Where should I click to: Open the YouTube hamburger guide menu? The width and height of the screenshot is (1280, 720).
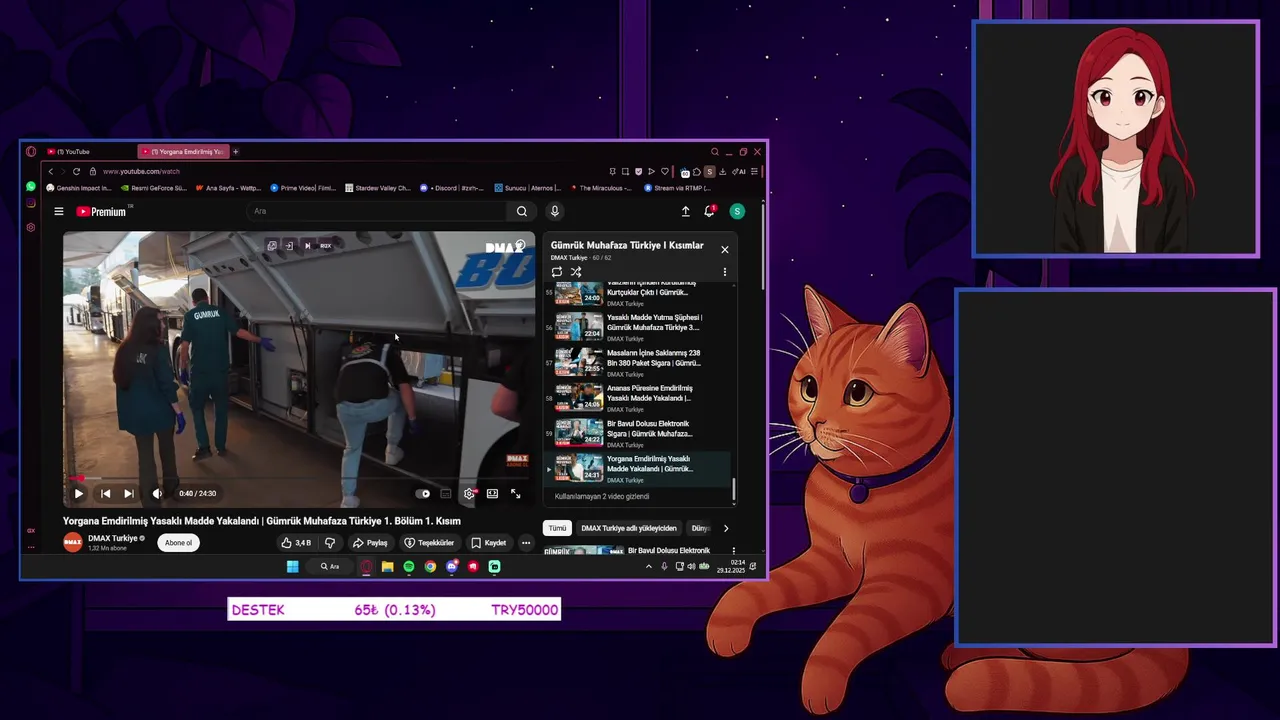(x=59, y=211)
